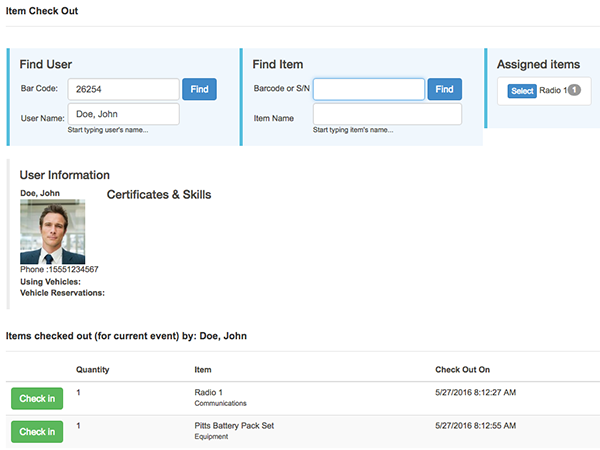The image size is (600, 450).
Task: Click the Using Vehicles label
Action: 51,282
